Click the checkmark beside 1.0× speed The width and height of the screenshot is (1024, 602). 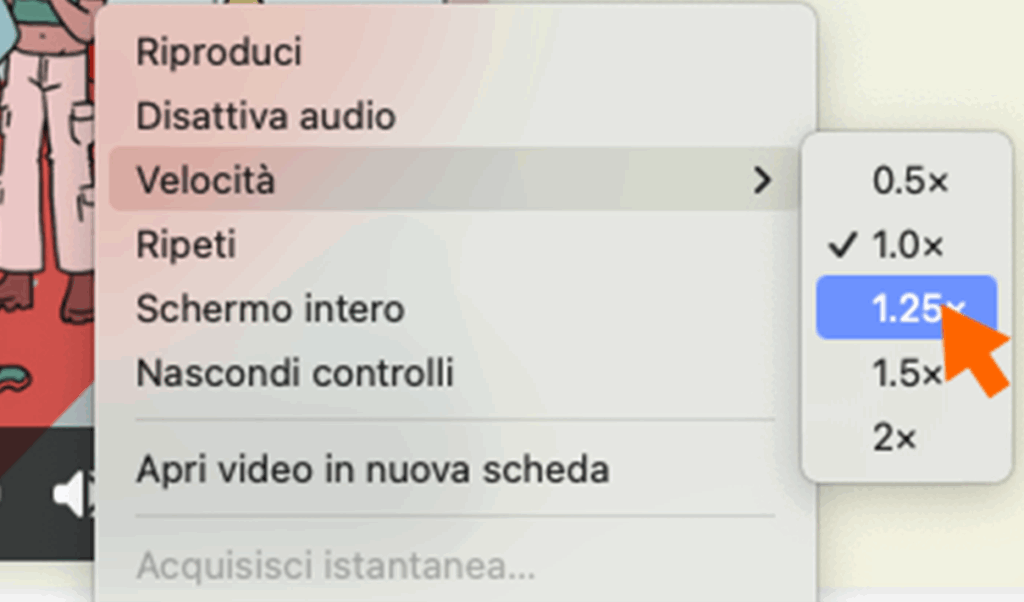click(845, 244)
